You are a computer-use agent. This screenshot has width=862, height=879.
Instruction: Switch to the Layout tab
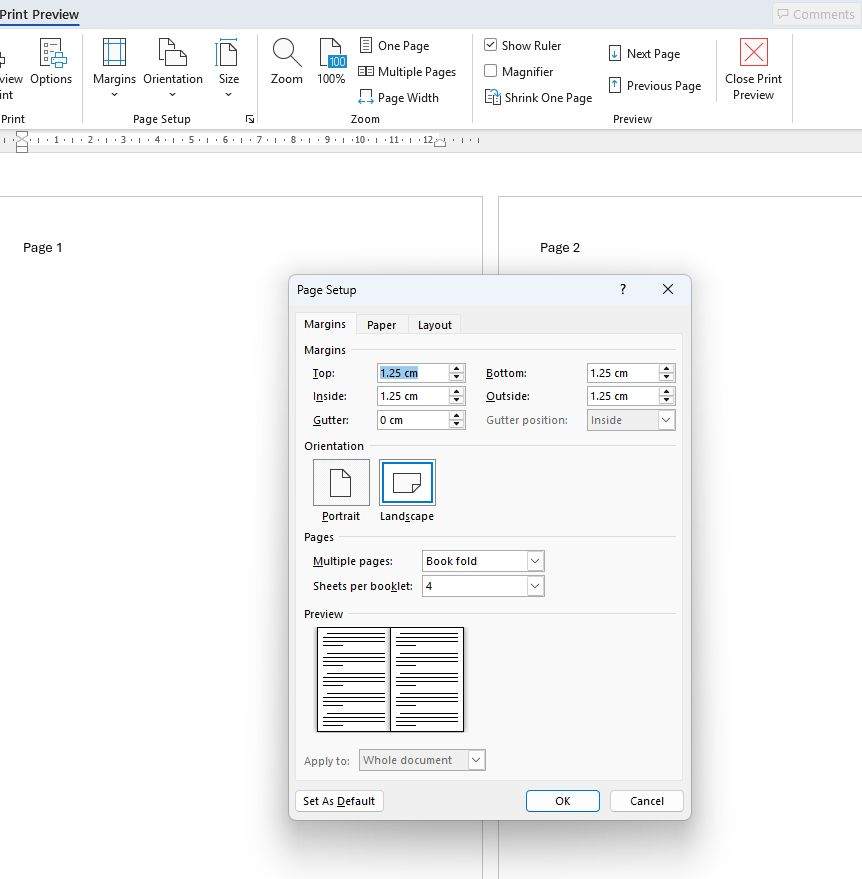(x=434, y=325)
